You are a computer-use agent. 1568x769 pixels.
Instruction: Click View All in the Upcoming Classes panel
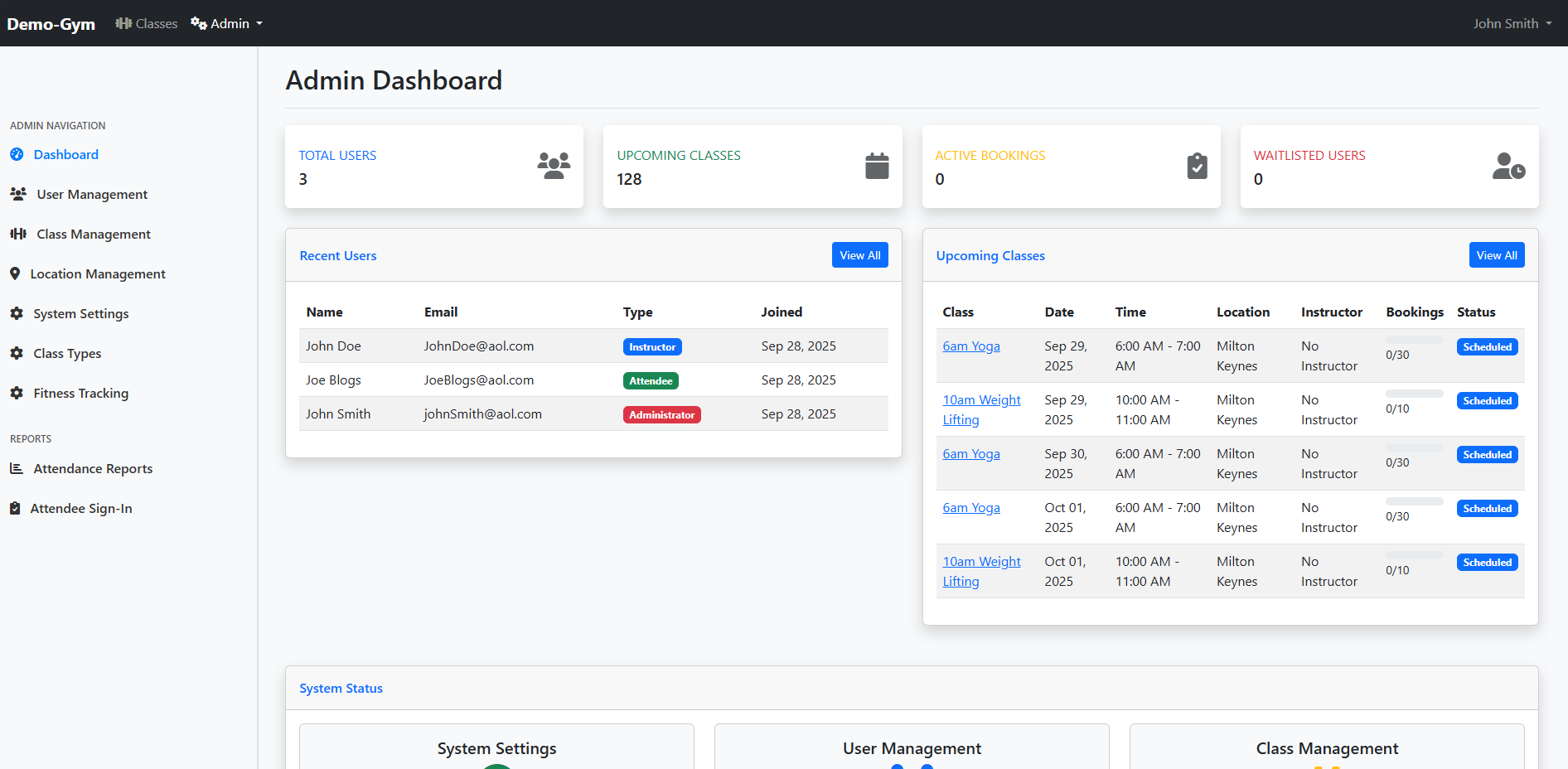1496,254
